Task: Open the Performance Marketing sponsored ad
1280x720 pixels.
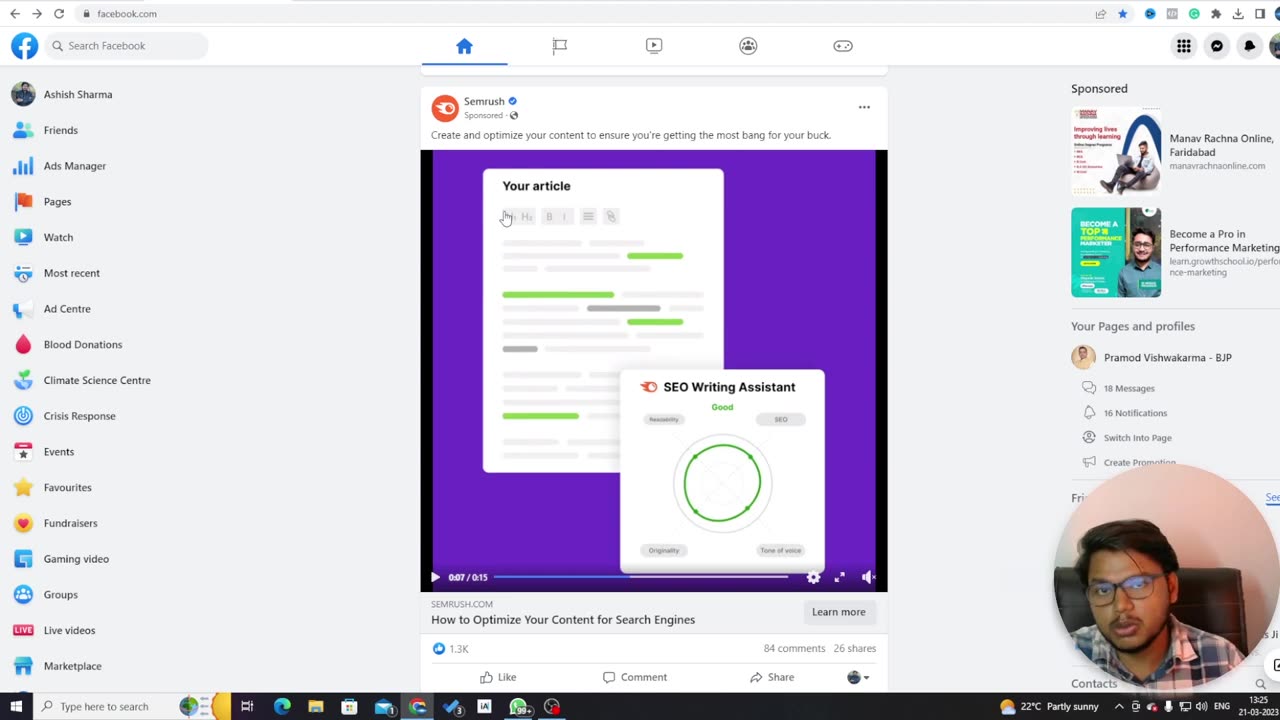Action: coord(1175,252)
